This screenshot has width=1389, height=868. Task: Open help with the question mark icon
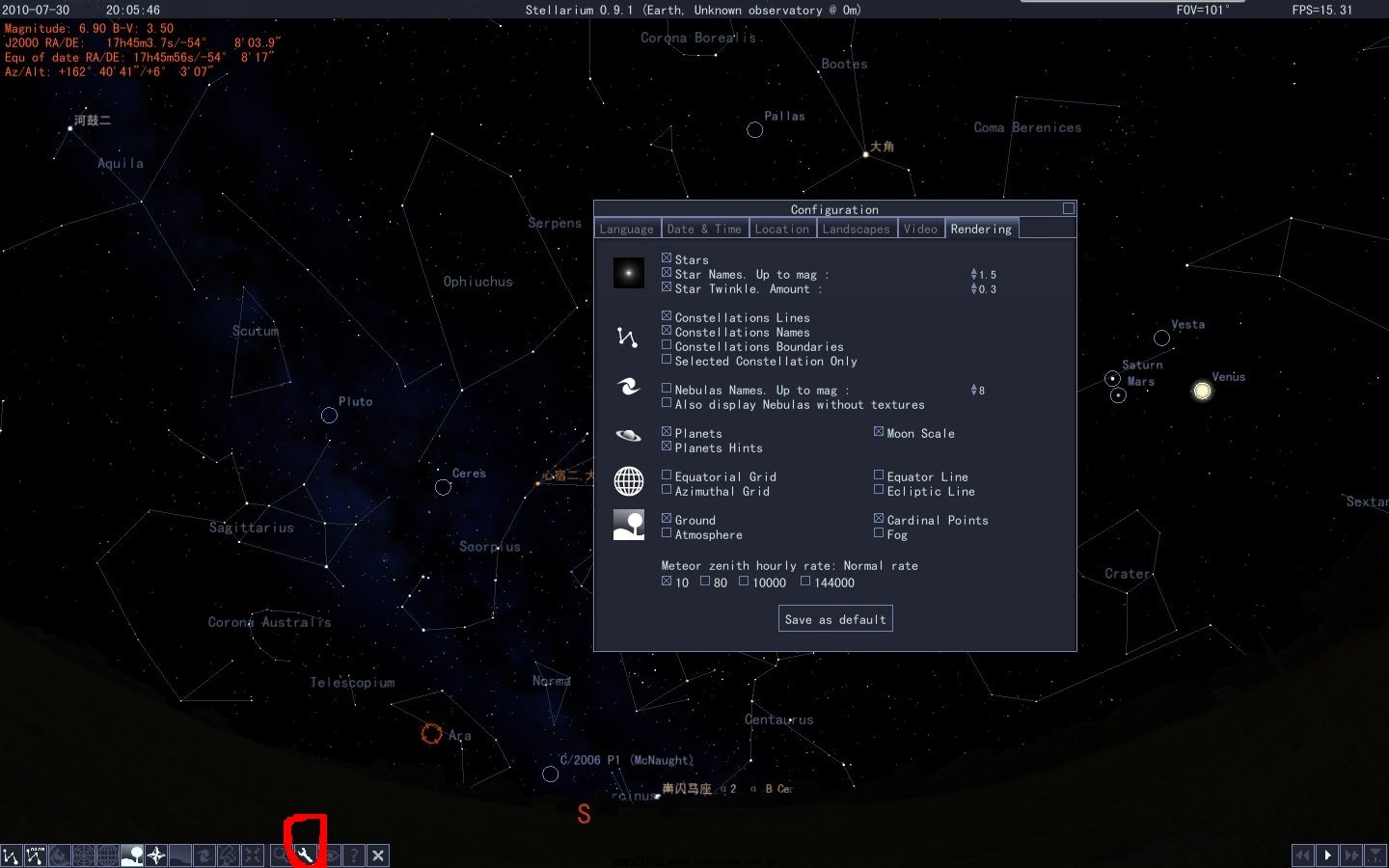coord(354,855)
